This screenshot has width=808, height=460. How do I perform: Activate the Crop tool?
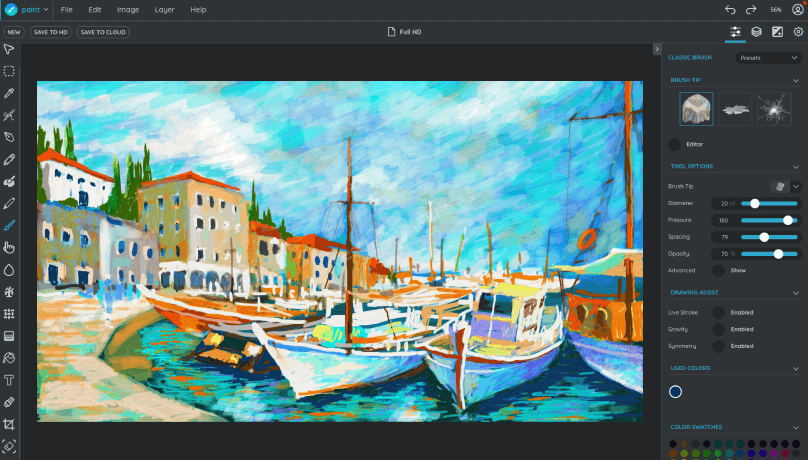[x=9, y=424]
